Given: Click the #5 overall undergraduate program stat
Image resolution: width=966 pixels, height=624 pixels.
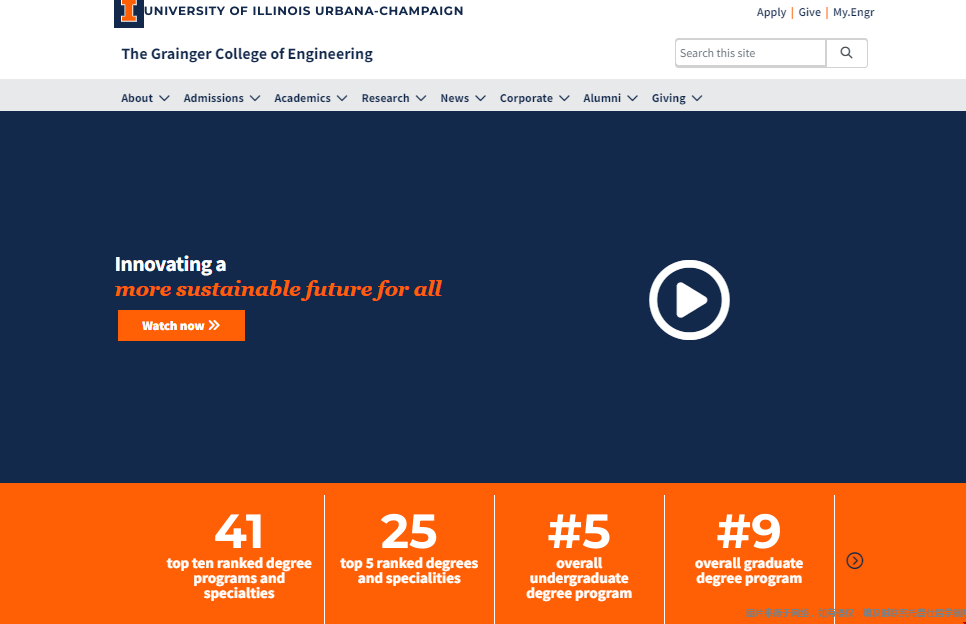Looking at the screenshot, I should click(579, 556).
